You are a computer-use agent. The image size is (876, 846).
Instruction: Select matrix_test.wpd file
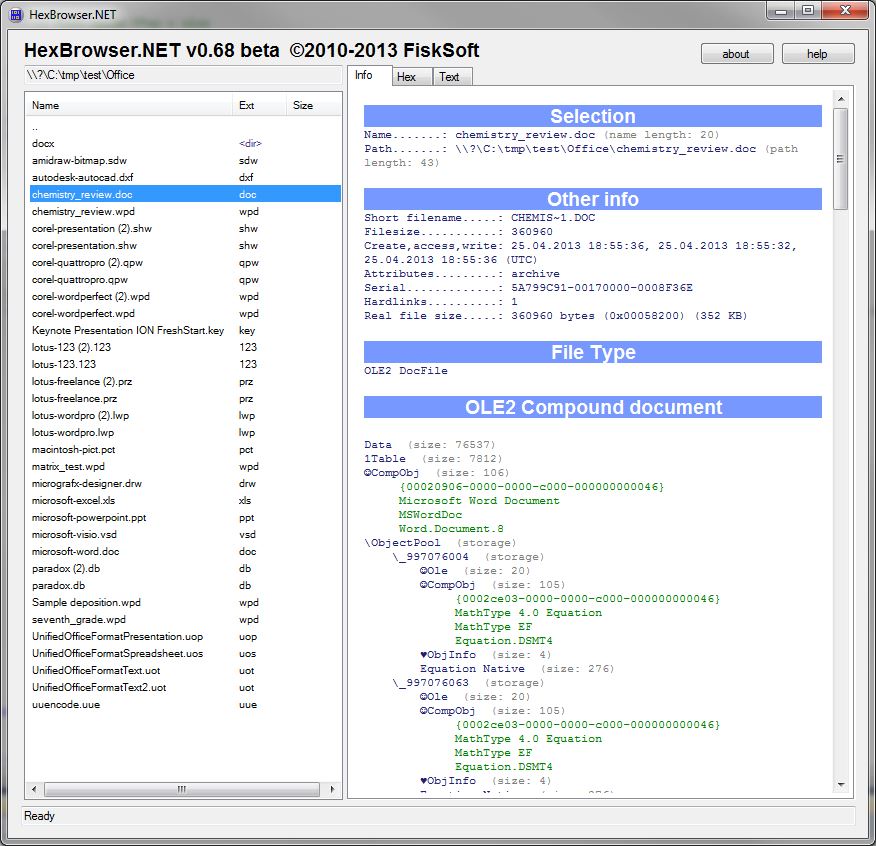185,467
